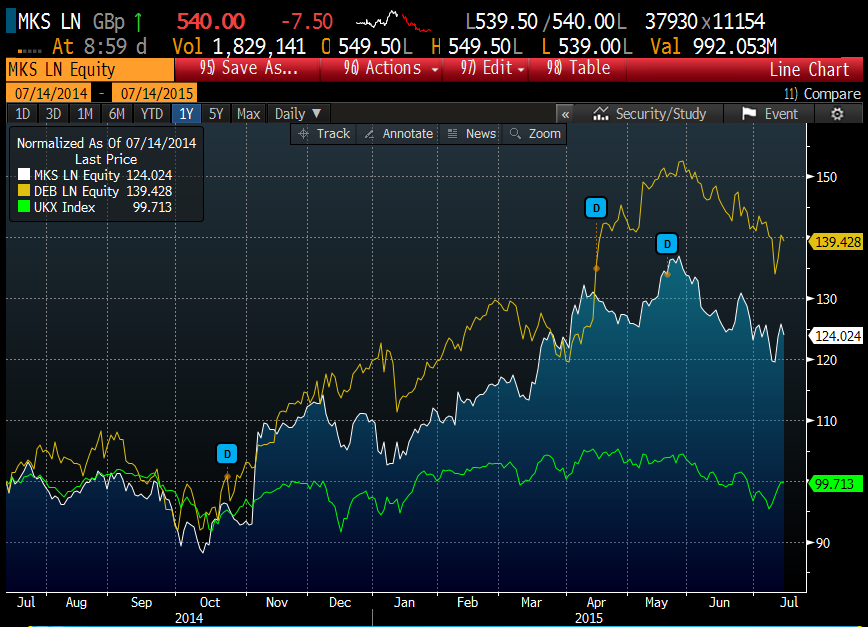Click the start date field 07/14/2014
Screen dimensions: 868x627
coord(46,93)
